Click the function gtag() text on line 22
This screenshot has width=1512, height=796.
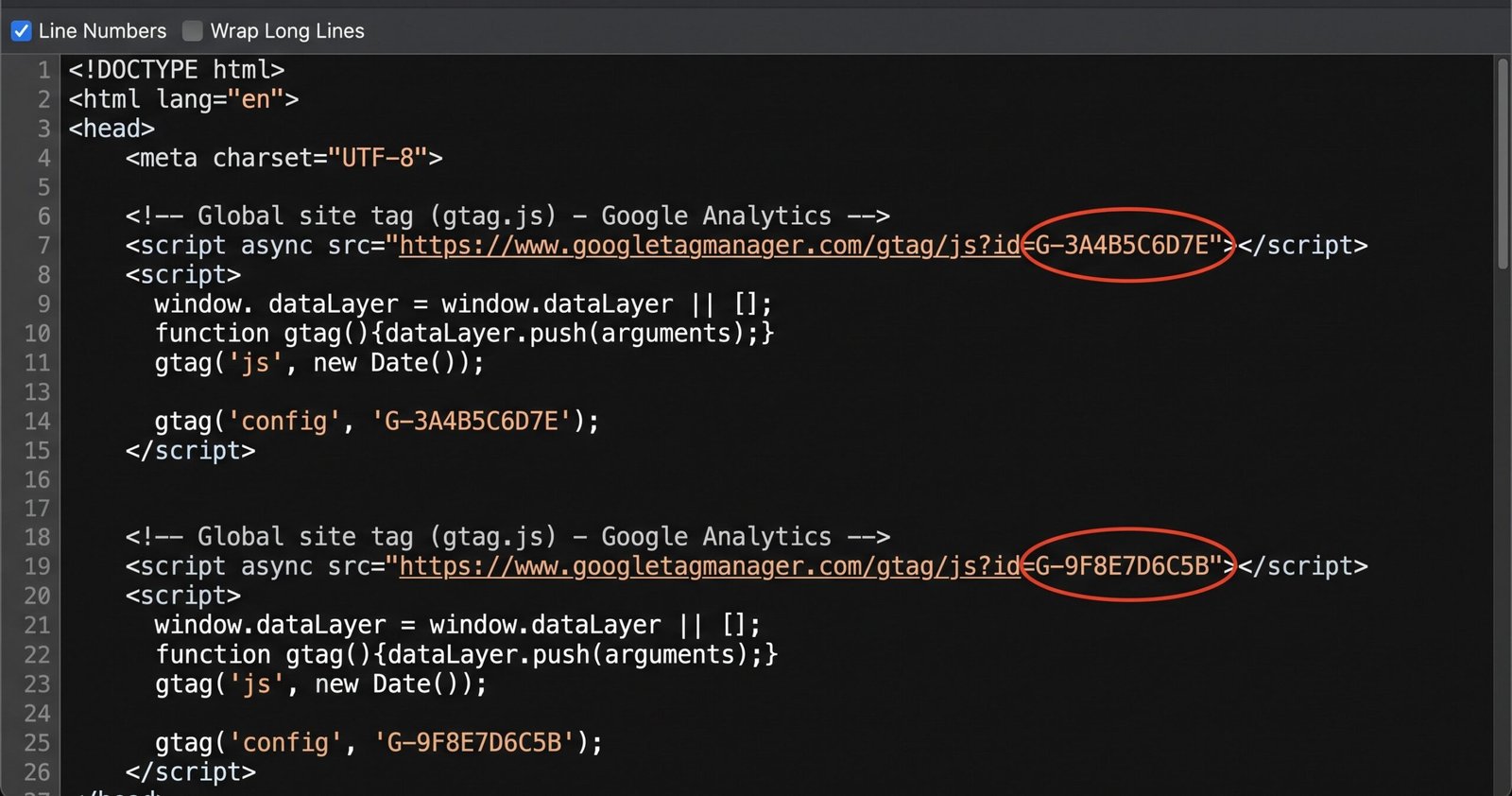pyautogui.click(x=266, y=654)
